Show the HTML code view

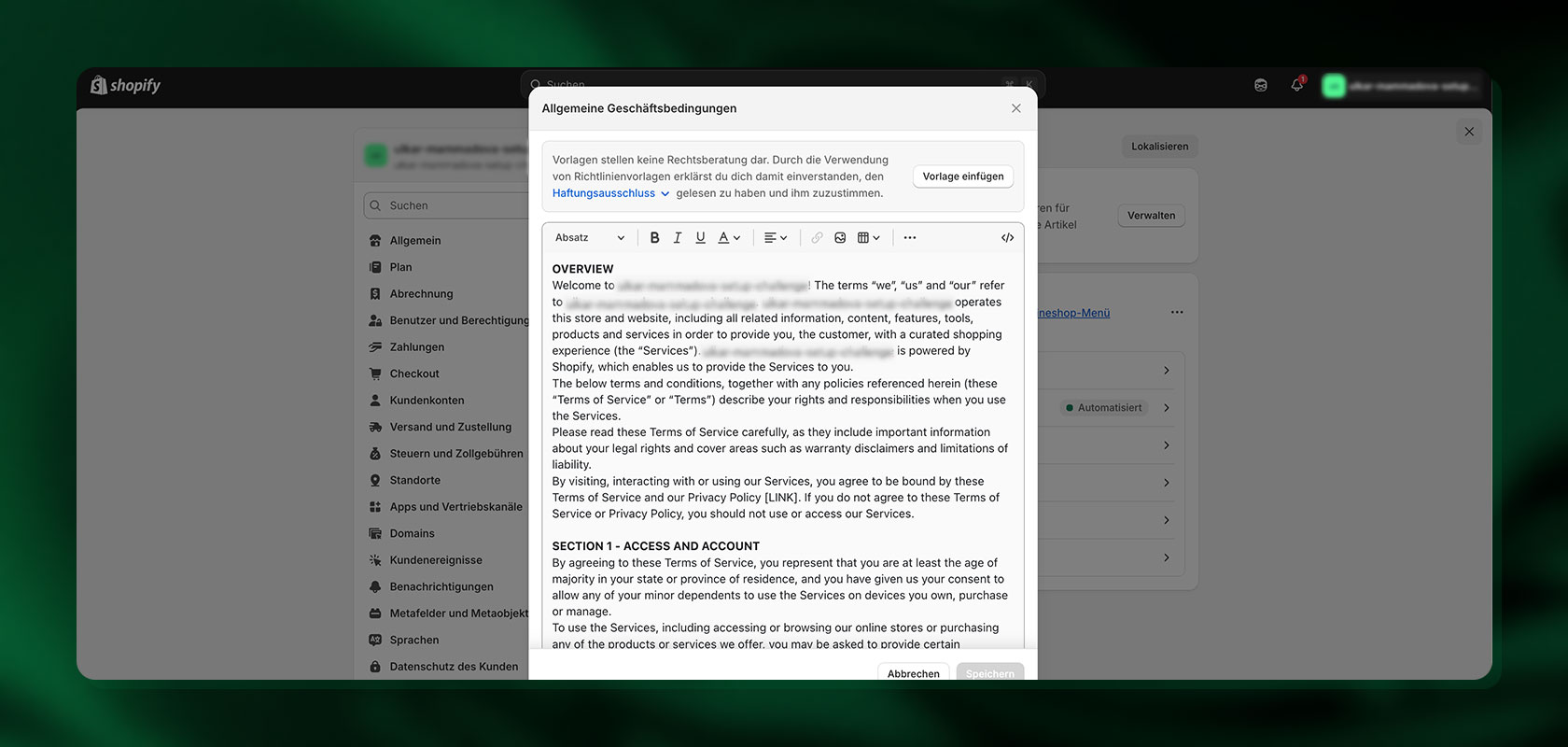[x=1007, y=238]
